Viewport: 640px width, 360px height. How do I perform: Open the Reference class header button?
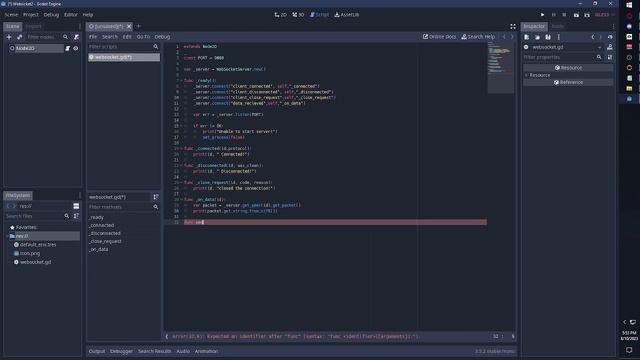(568, 82)
